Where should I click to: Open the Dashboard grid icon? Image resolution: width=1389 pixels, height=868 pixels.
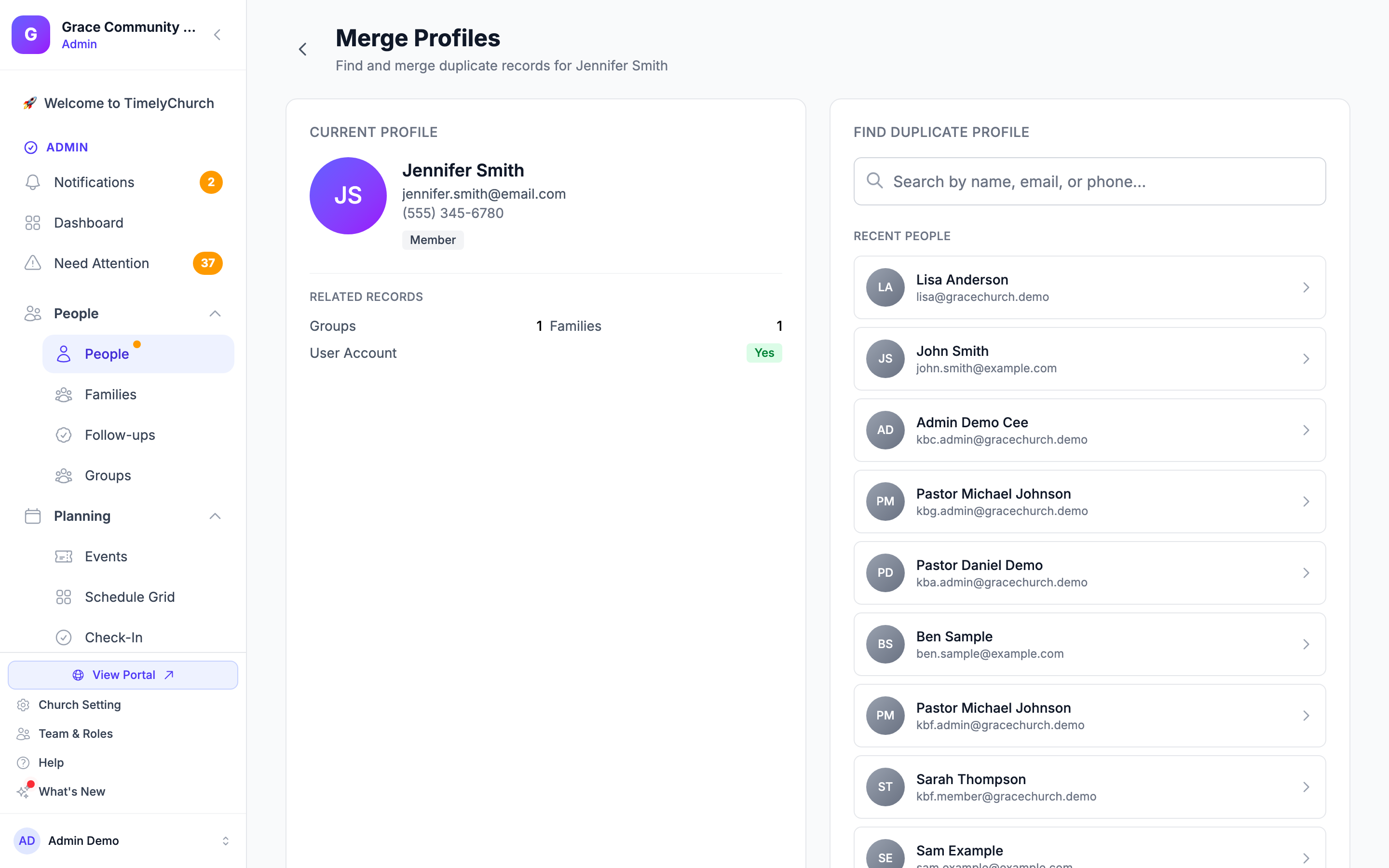[33, 223]
